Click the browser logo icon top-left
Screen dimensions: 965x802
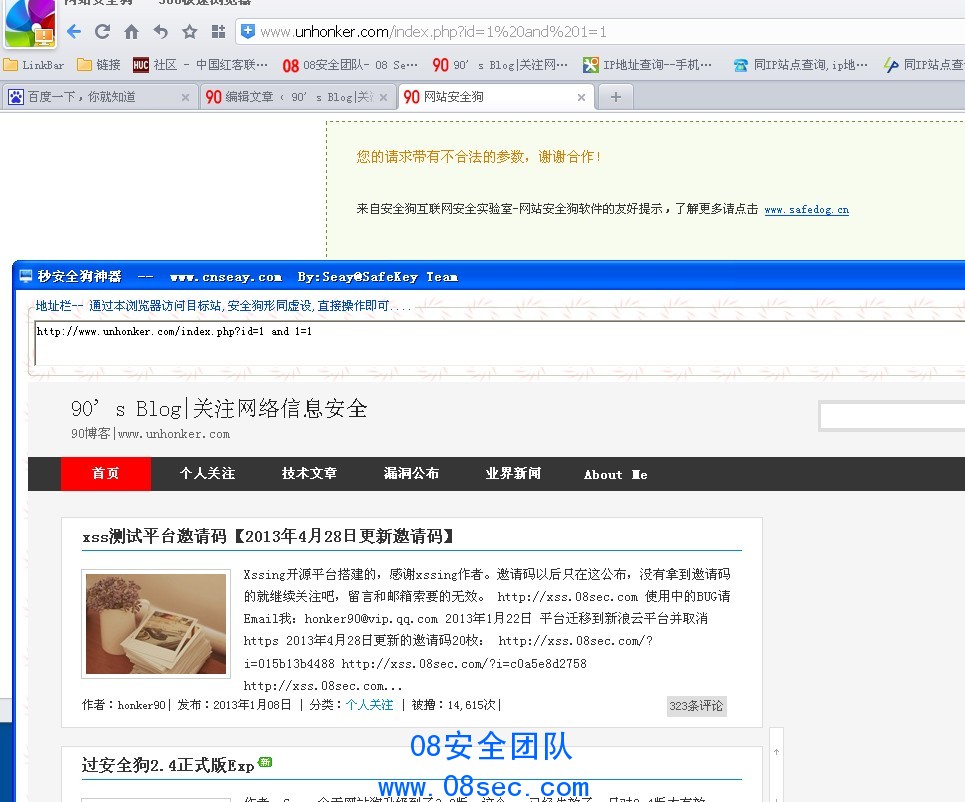pos(30,23)
